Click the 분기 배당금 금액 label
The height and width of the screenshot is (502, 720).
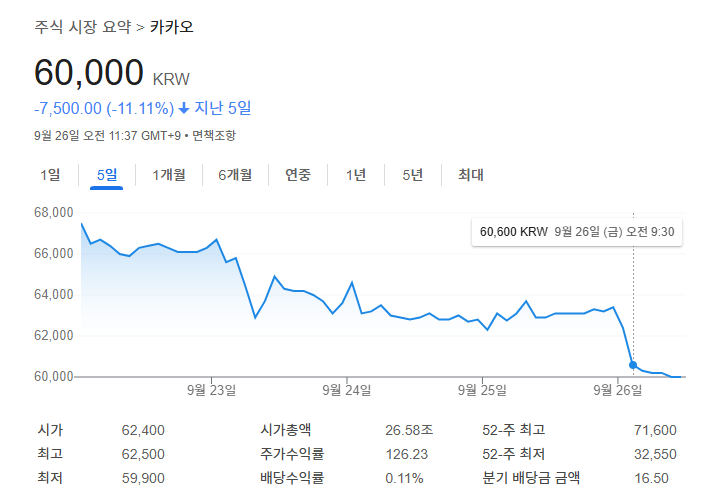[x=531, y=478]
